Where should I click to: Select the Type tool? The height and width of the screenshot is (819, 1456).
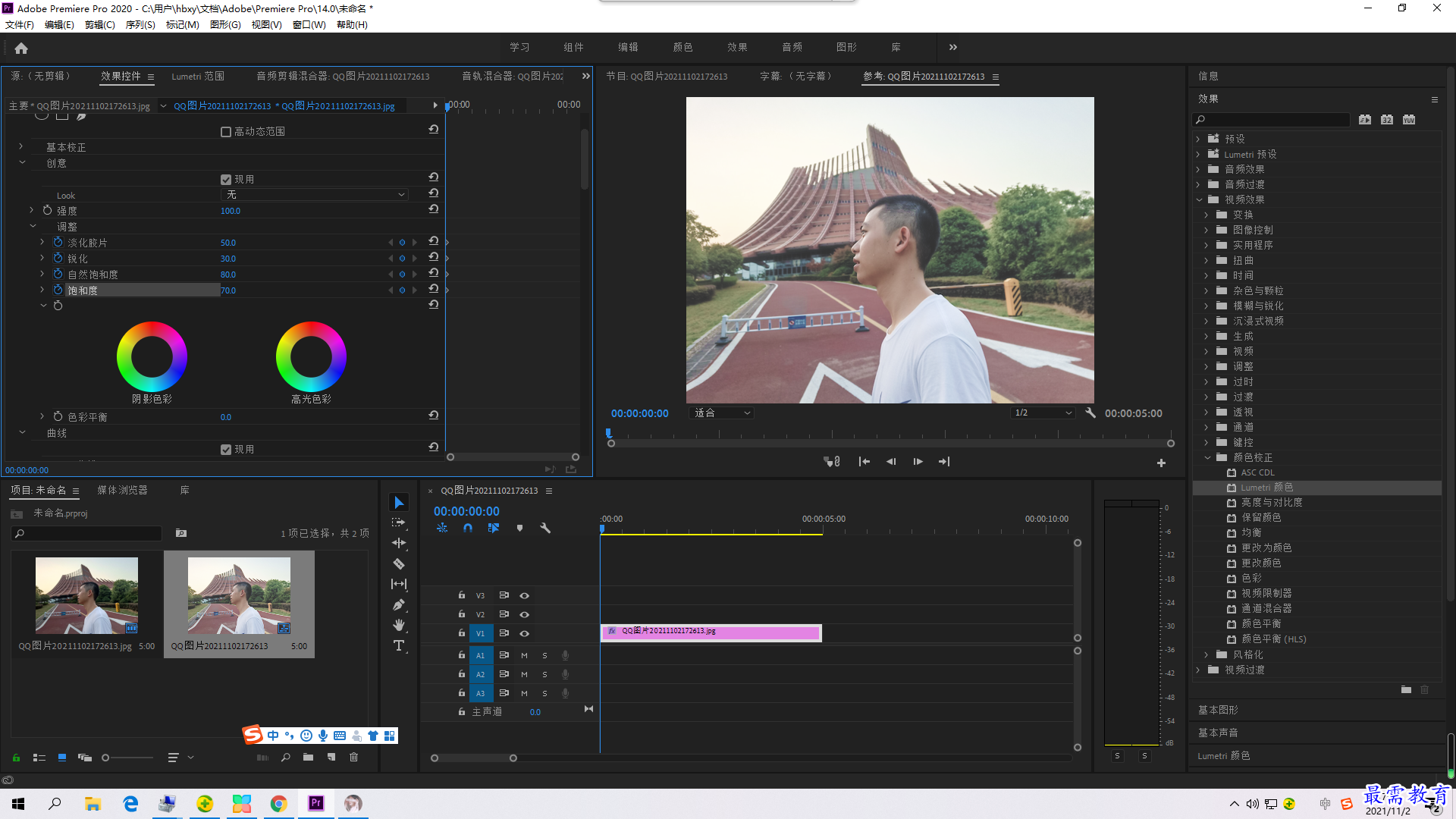[x=399, y=645]
